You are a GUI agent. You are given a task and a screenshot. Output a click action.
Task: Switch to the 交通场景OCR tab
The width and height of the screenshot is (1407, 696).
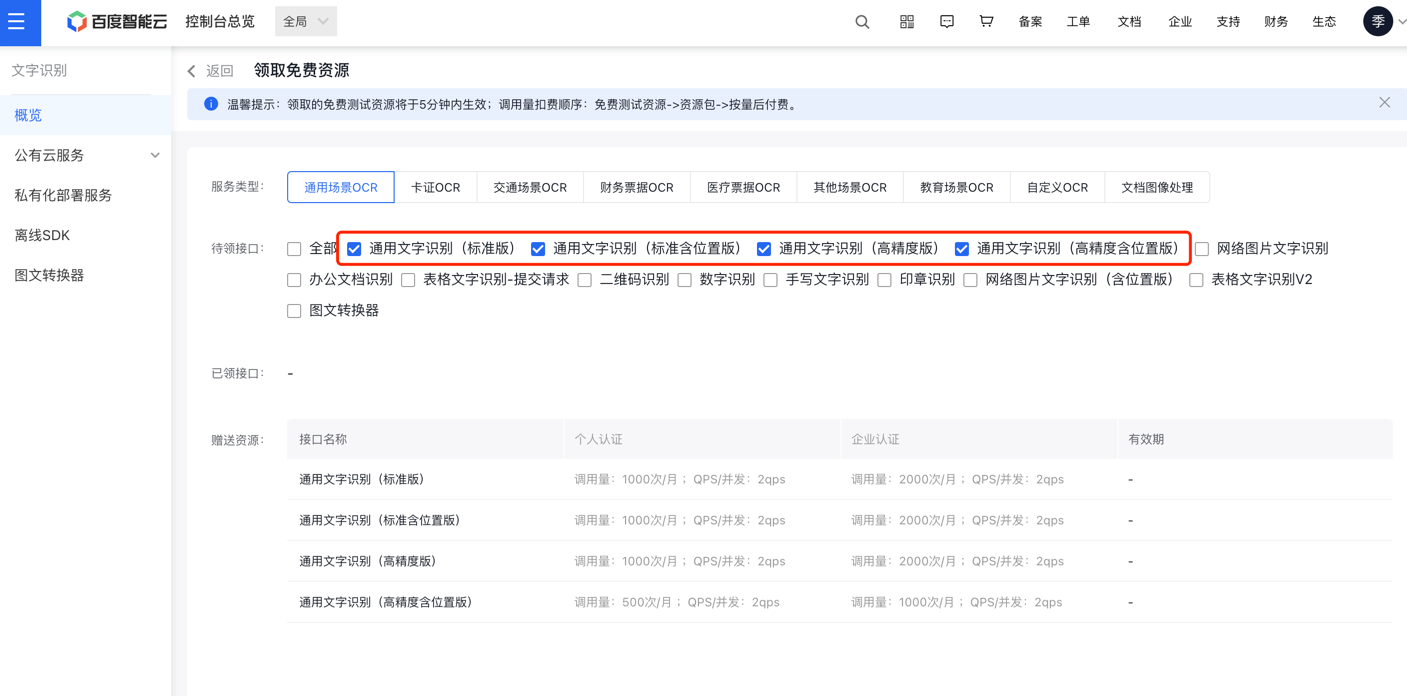[x=530, y=187]
